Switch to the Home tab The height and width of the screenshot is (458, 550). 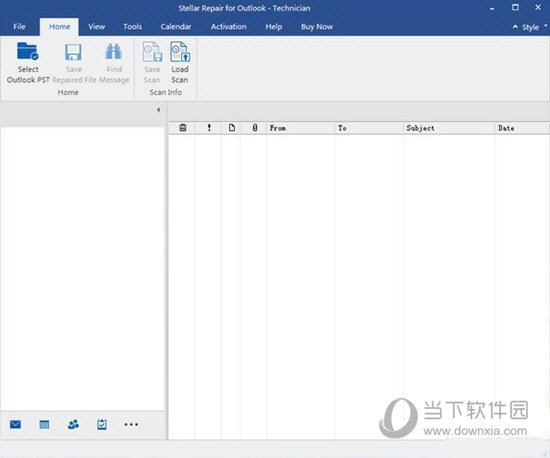click(x=59, y=27)
